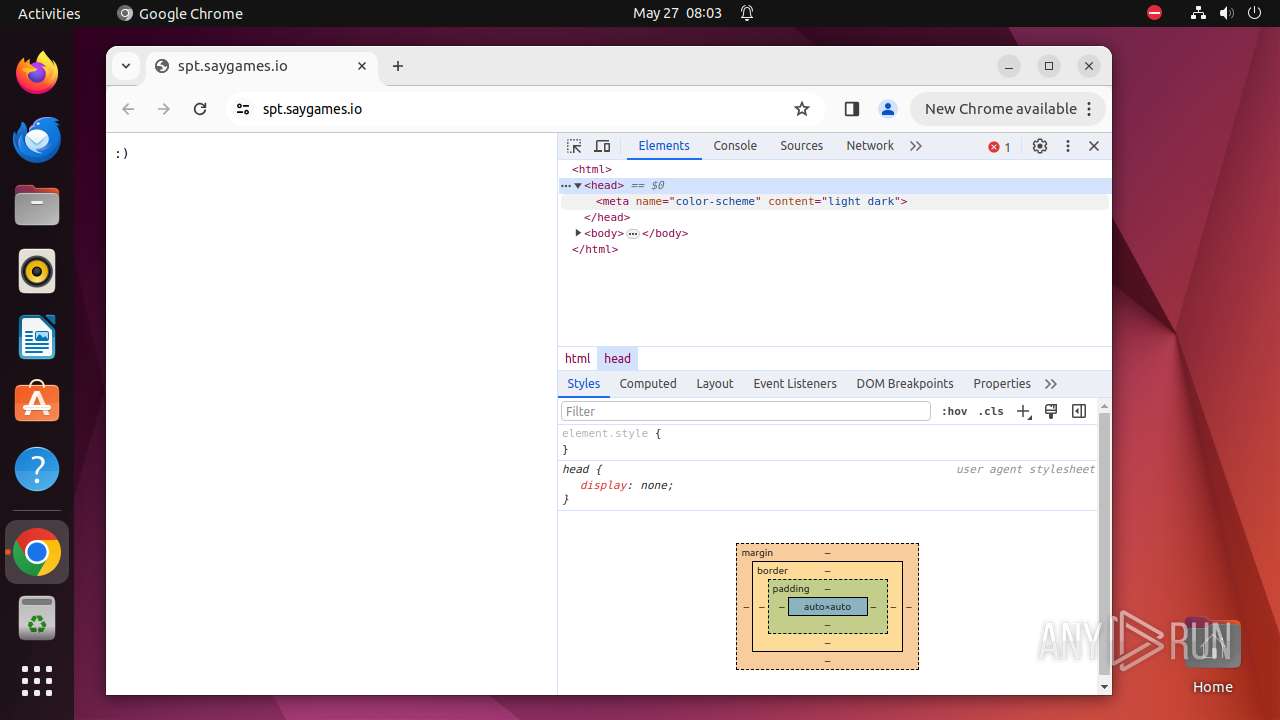
Task: Open the Layout pane tab
Action: coord(715,384)
